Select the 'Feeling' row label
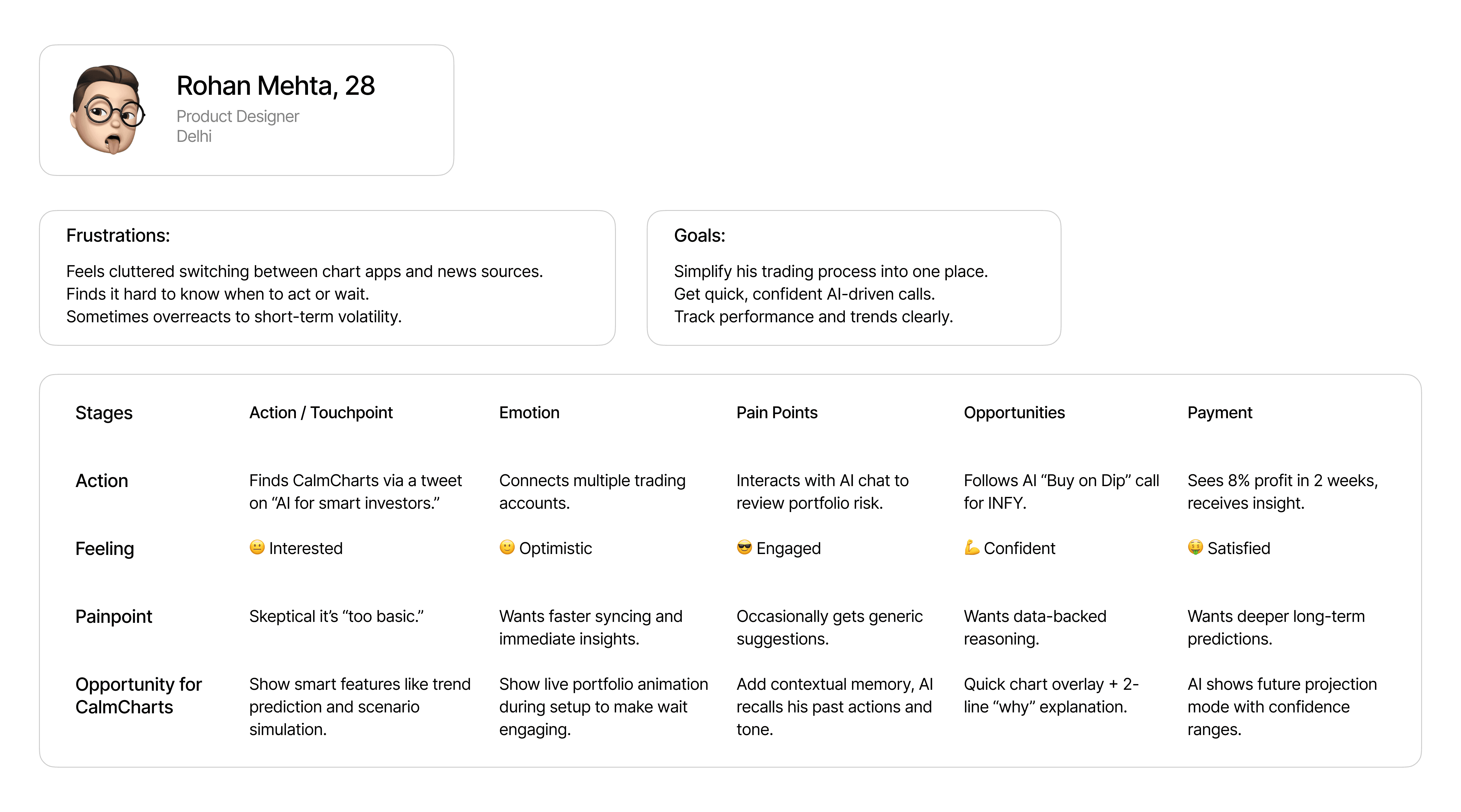The image size is (1461, 812). coord(105,549)
